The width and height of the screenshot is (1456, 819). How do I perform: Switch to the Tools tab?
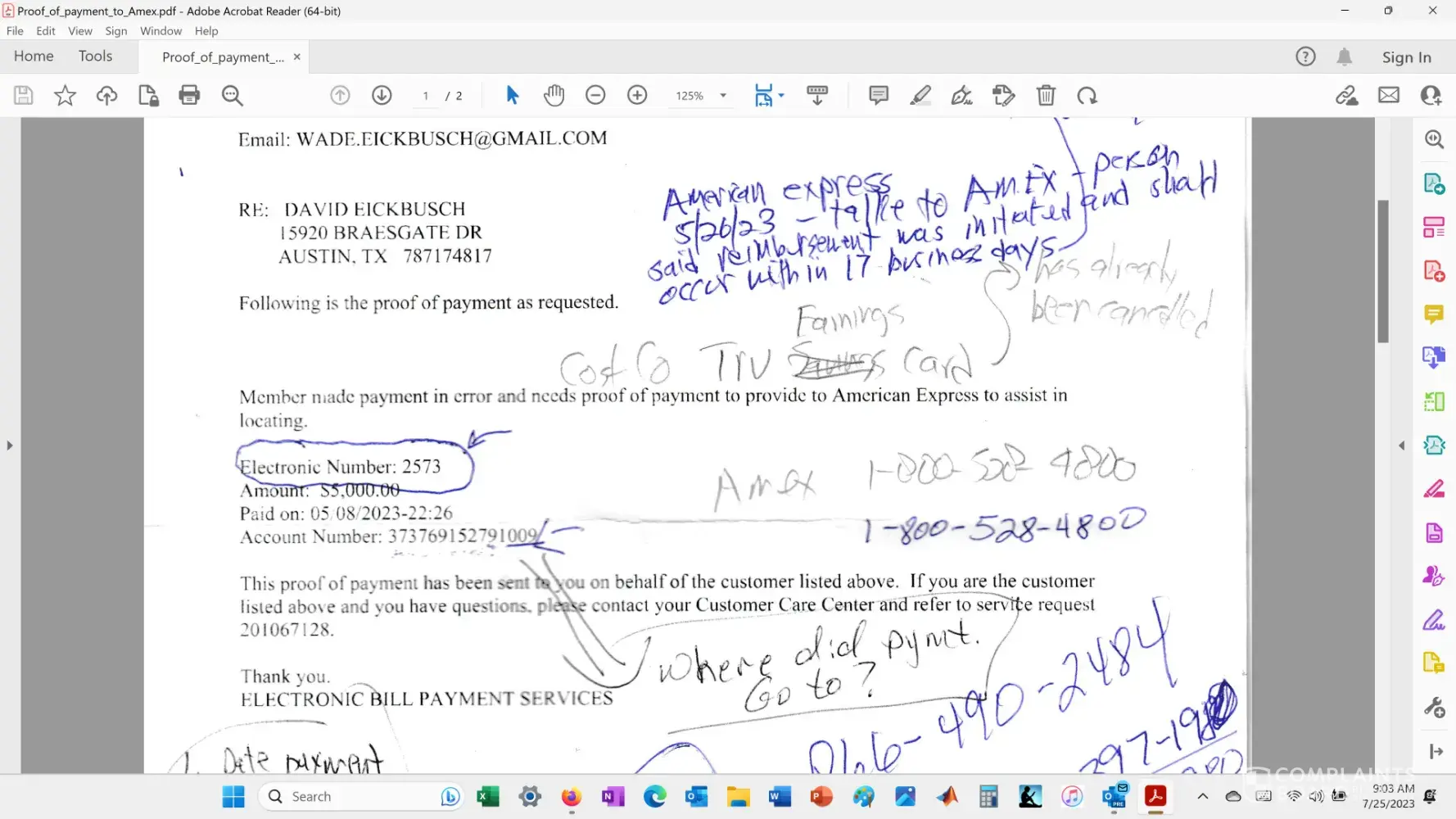[x=95, y=57]
